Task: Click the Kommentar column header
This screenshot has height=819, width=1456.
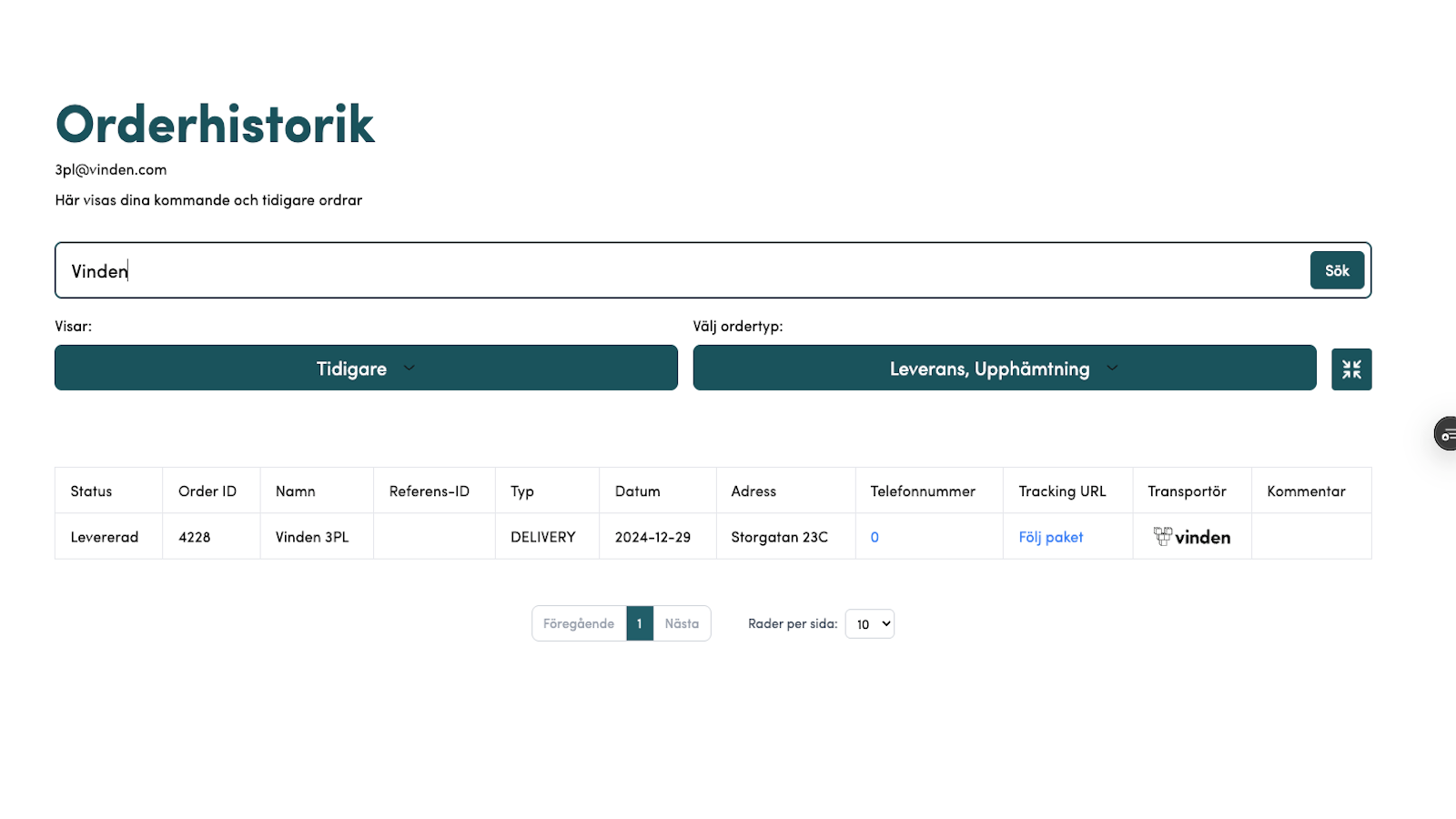Action: coord(1311,490)
